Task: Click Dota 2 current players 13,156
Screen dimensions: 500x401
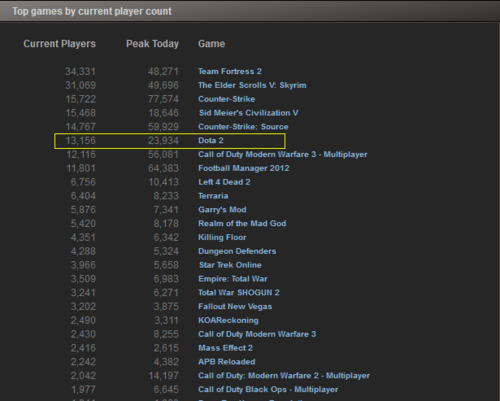Action: (x=80, y=141)
